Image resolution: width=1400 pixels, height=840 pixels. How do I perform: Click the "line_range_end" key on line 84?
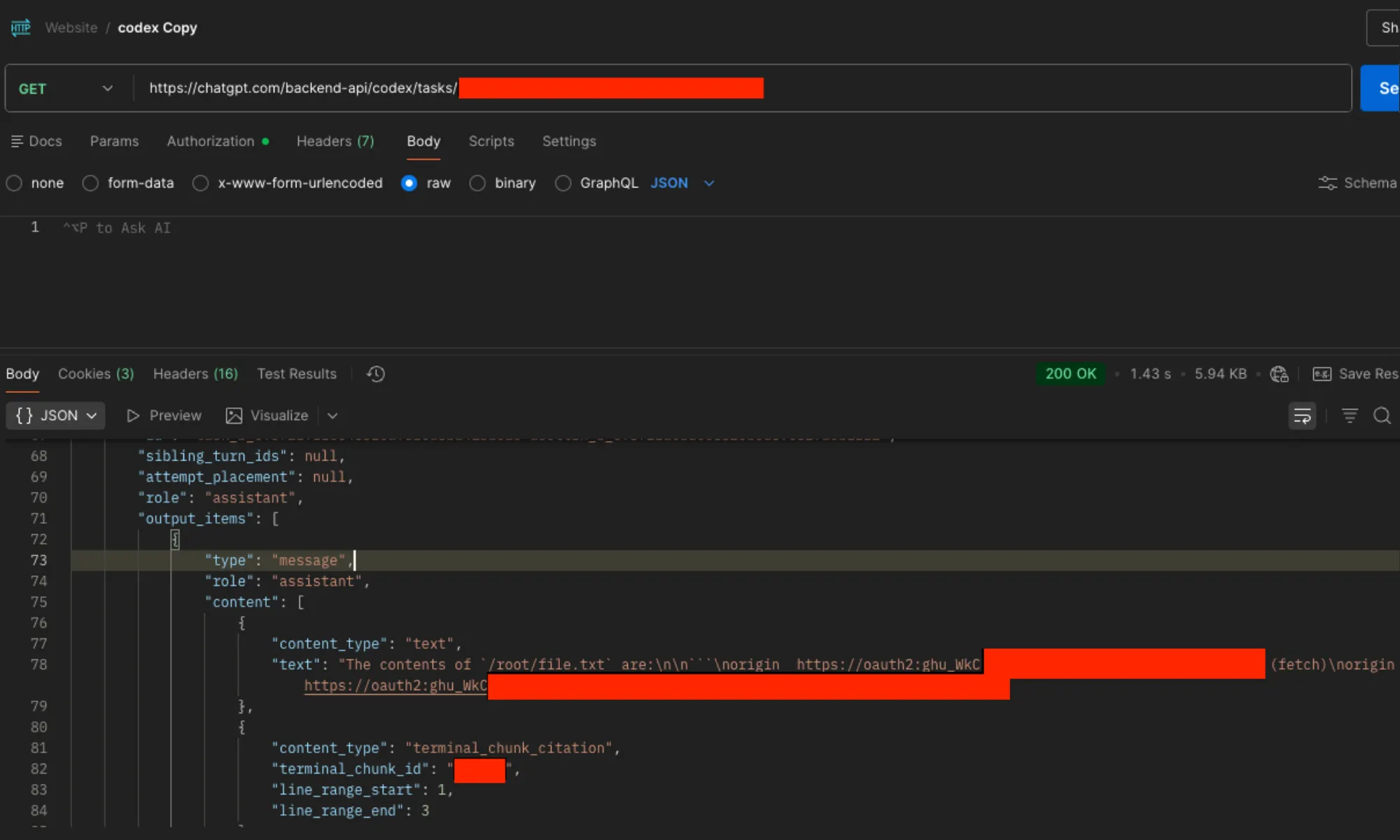point(337,811)
